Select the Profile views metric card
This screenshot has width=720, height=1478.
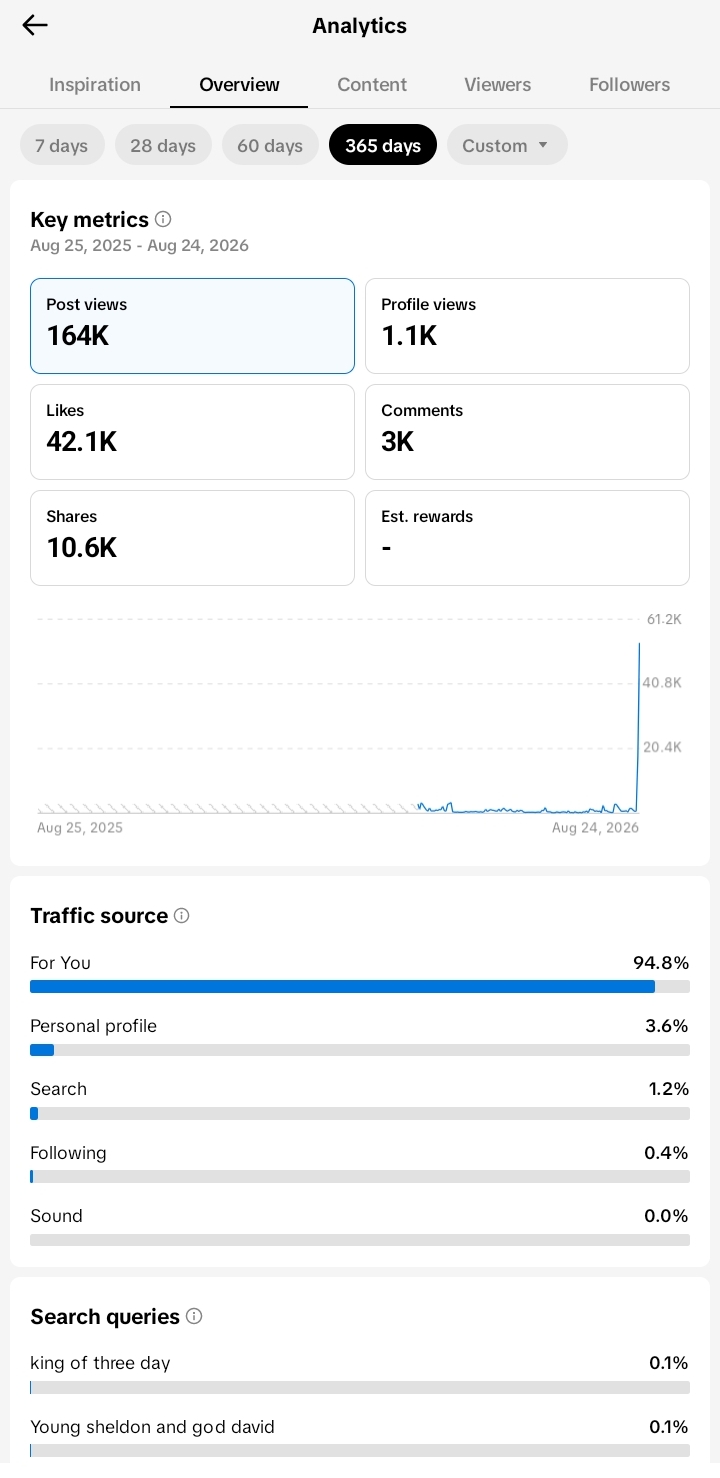[527, 326]
